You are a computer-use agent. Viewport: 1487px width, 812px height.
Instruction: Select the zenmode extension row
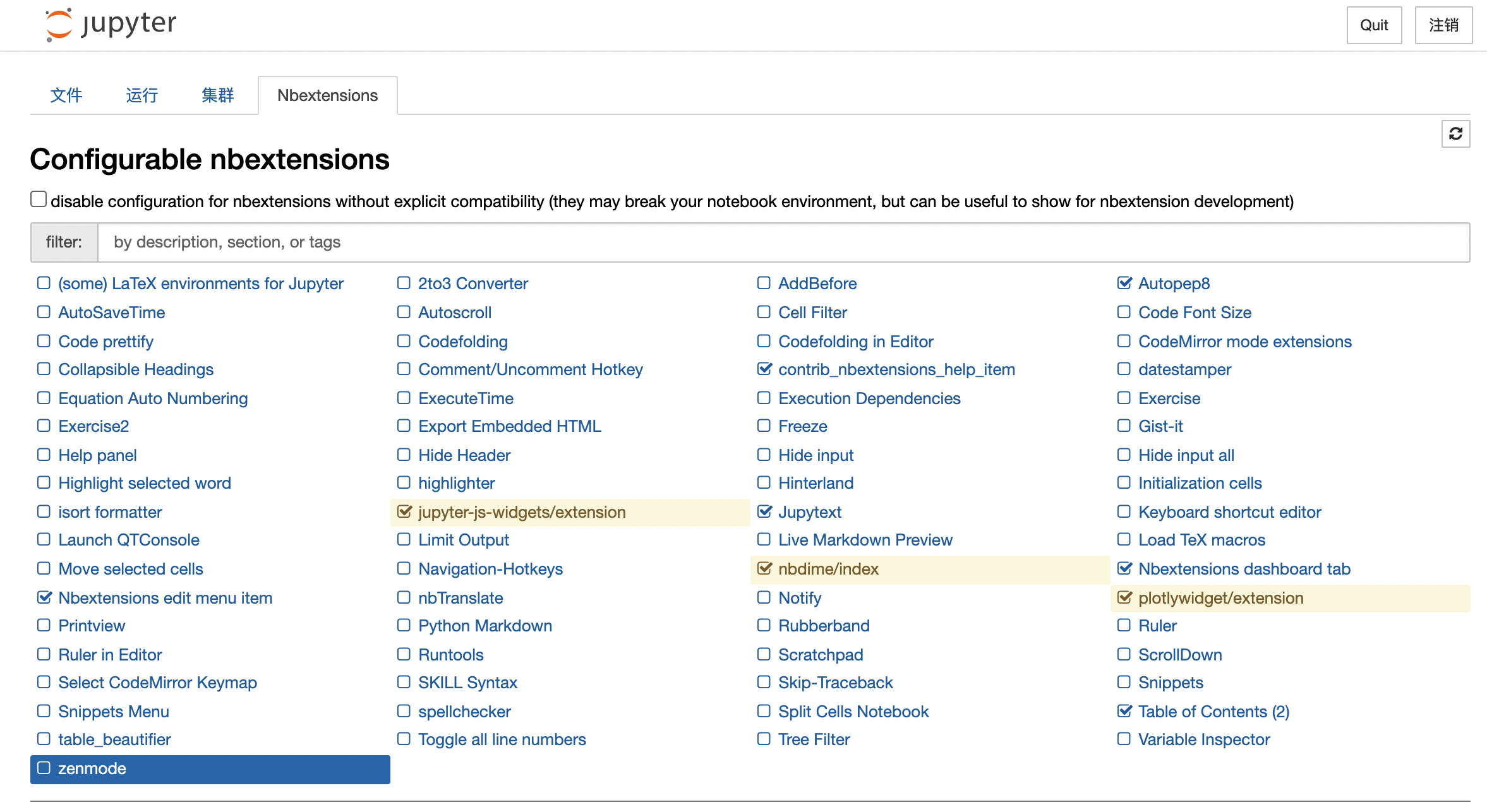pyautogui.click(x=210, y=769)
